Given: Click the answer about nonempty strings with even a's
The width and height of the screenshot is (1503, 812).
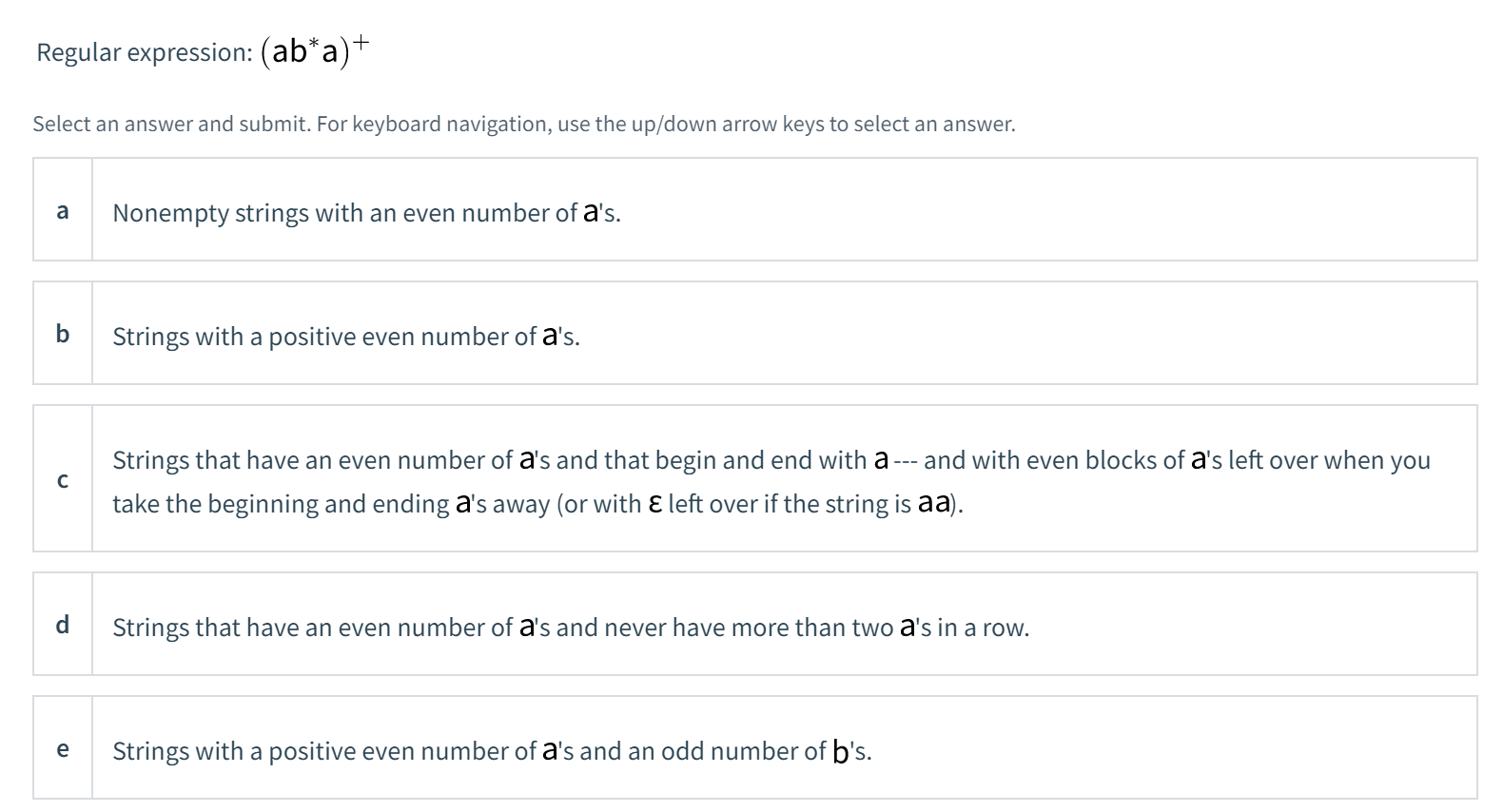Looking at the screenshot, I should point(366,212).
